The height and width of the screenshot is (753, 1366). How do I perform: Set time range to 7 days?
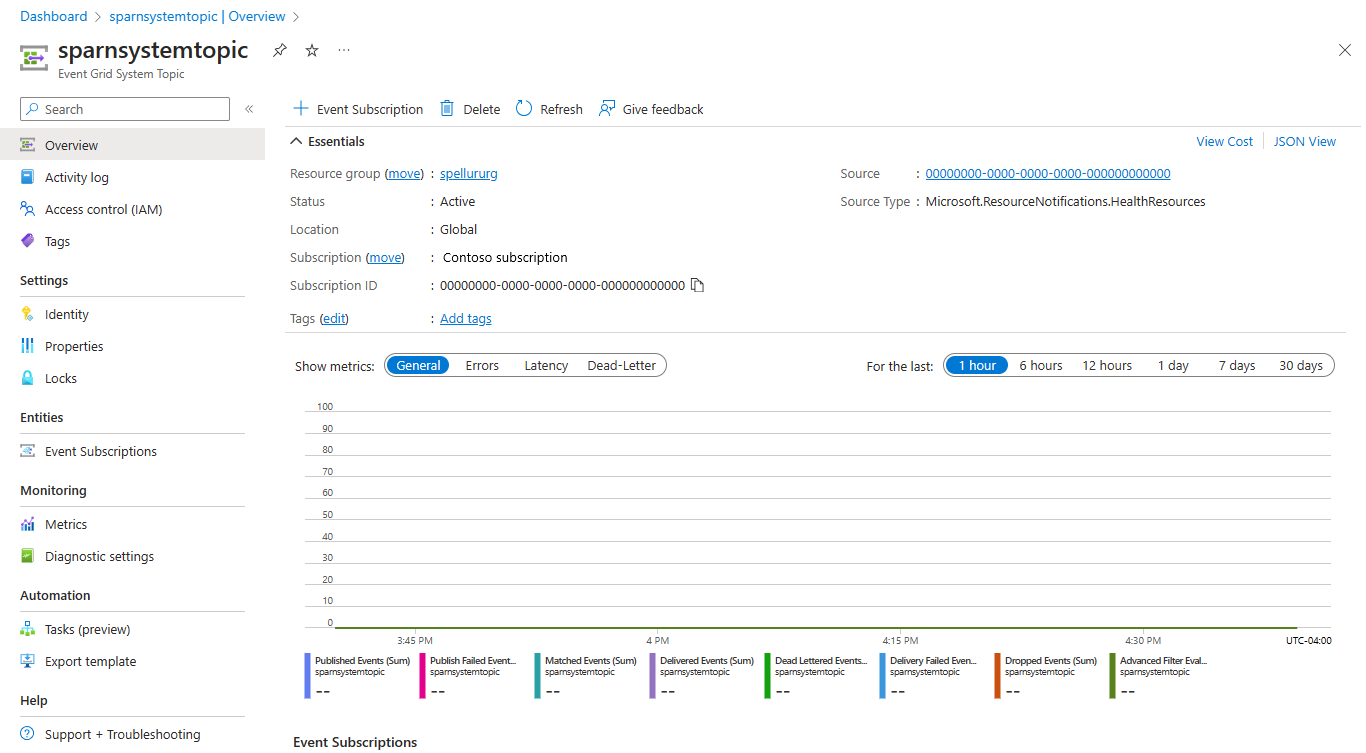tap(1236, 366)
